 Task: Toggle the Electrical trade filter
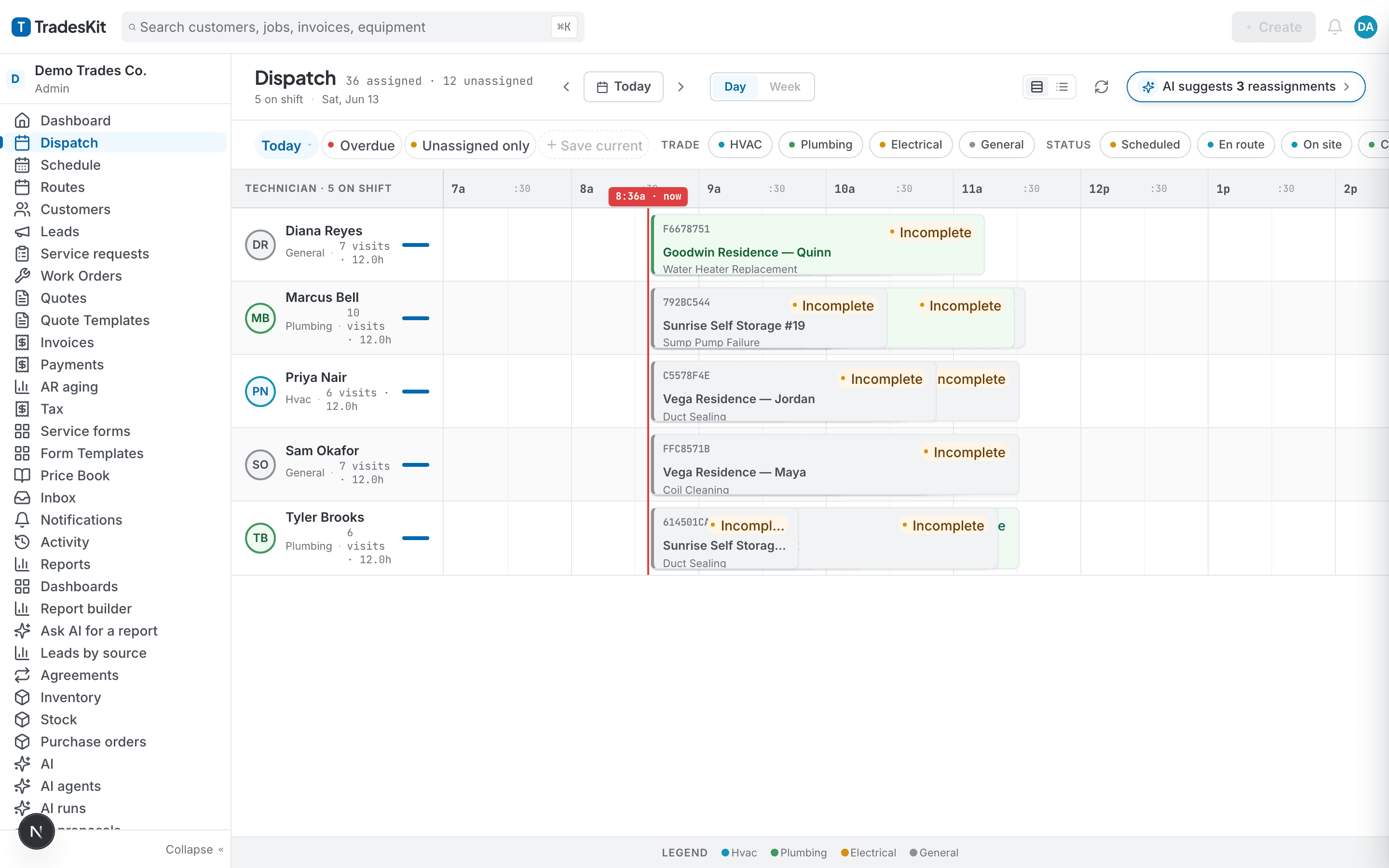pyautogui.click(x=911, y=145)
